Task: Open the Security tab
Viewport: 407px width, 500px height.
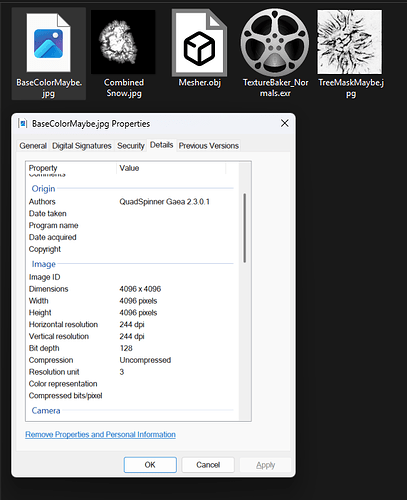Action: pyautogui.click(x=131, y=146)
